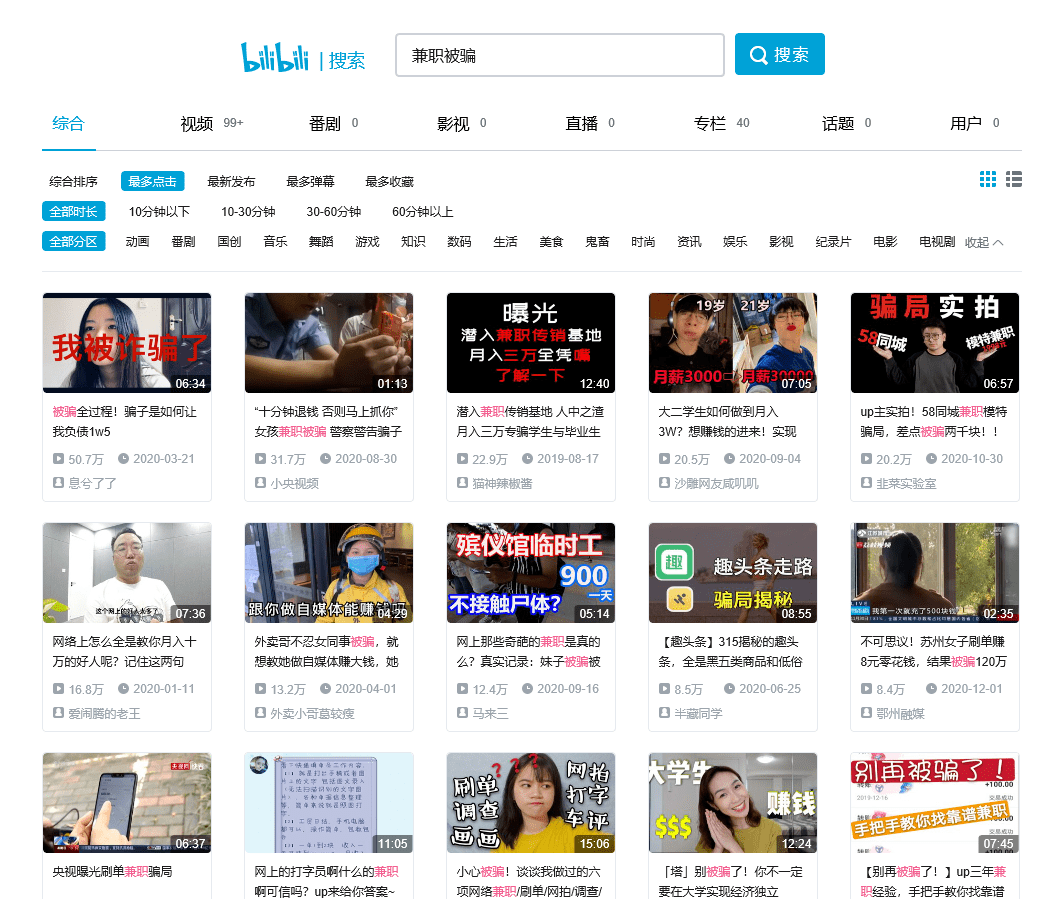Click play count icon next to 50.7万
Image resolution: width=1044 pixels, height=899 pixels.
coord(59,458)
